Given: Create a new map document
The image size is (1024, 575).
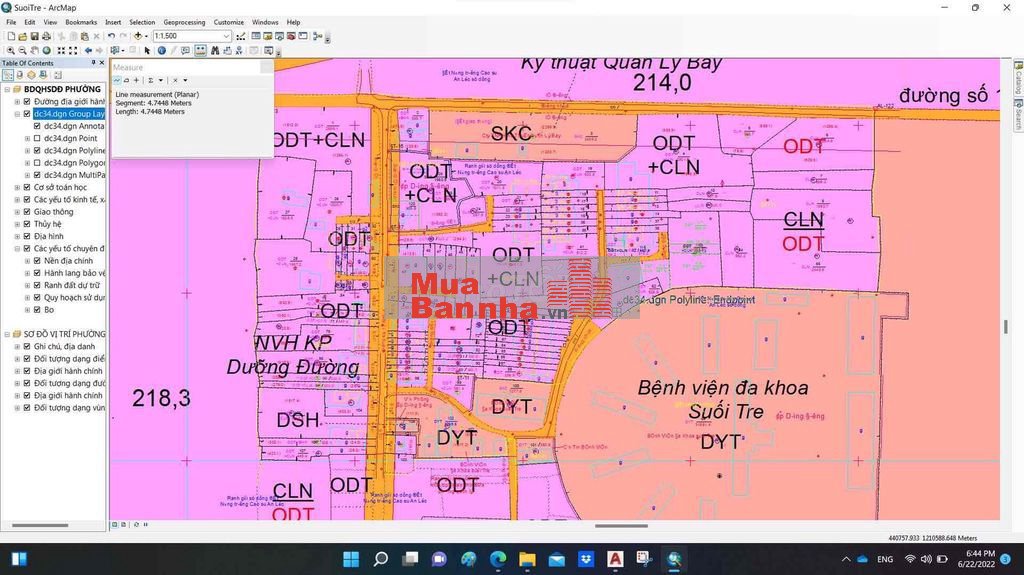Looking at the screenshot, I should pyautogui.click(x=11, y=36).
